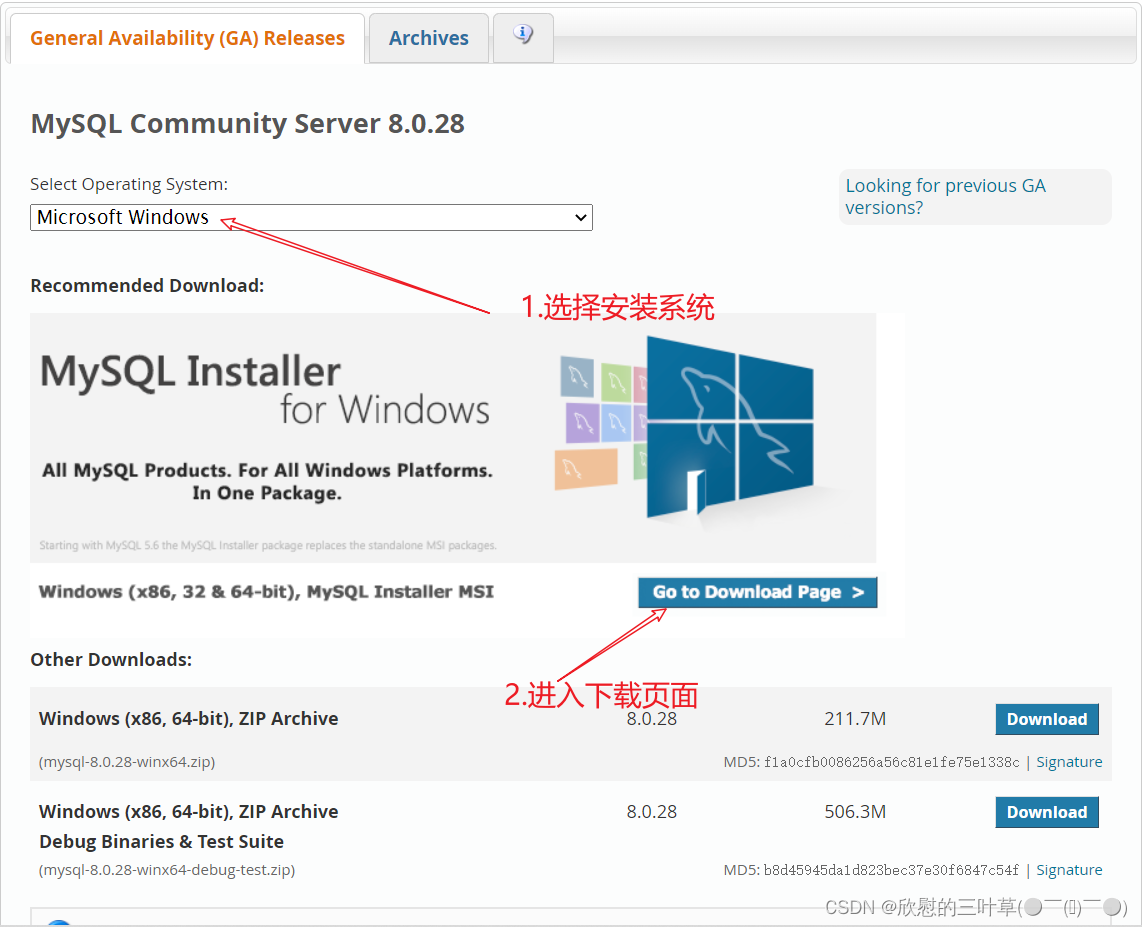Expand the Select Operating System dropdown
This screenshot has width=1142, height=927.
click(x=311, y=217)
